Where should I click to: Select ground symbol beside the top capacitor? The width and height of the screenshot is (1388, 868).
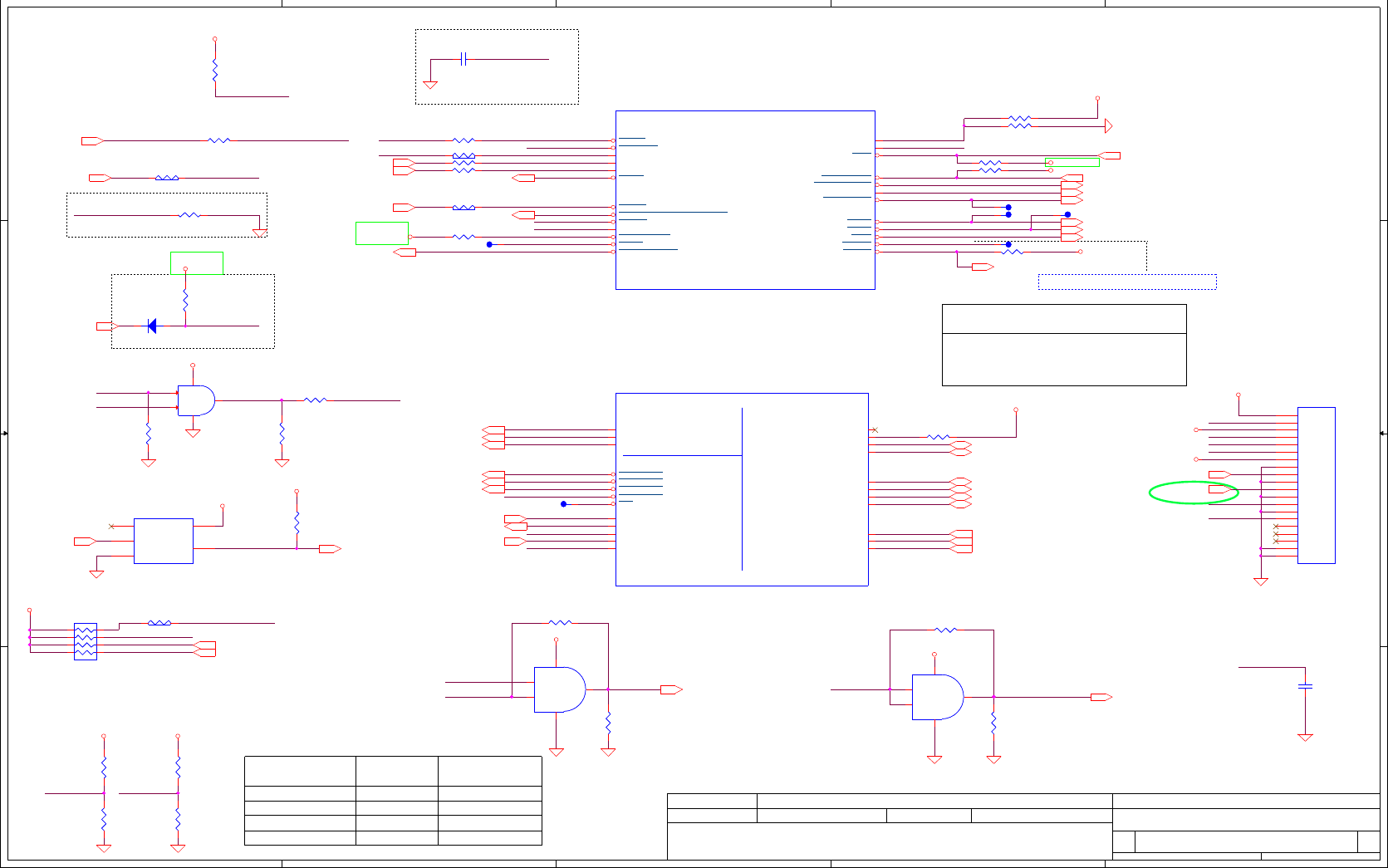tap(430, 85)
